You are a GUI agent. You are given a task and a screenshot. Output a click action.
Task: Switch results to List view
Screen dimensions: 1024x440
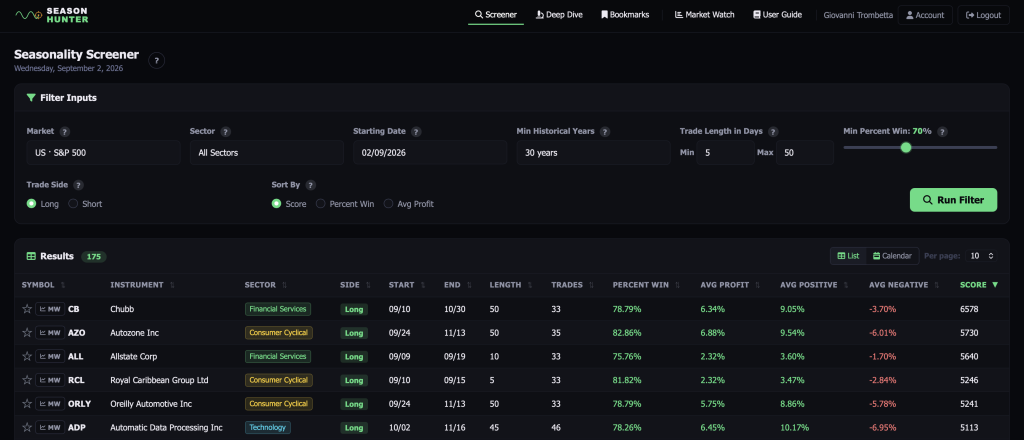coord(848,256)
